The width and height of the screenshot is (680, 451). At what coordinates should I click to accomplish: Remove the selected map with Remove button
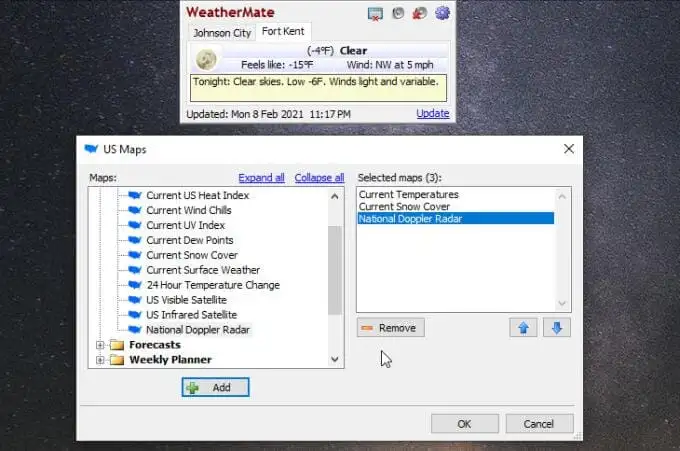tap(391, 328)
